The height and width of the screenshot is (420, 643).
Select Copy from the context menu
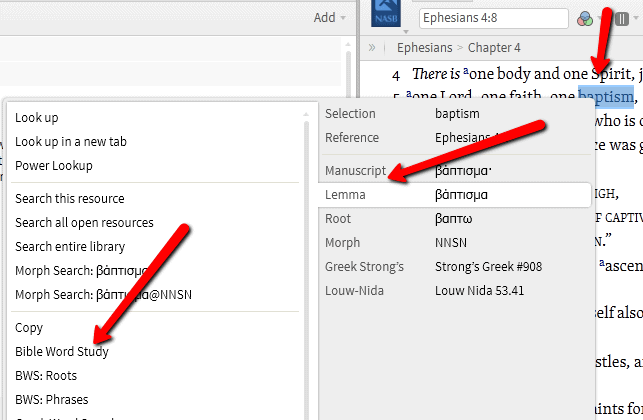[29, 327]
